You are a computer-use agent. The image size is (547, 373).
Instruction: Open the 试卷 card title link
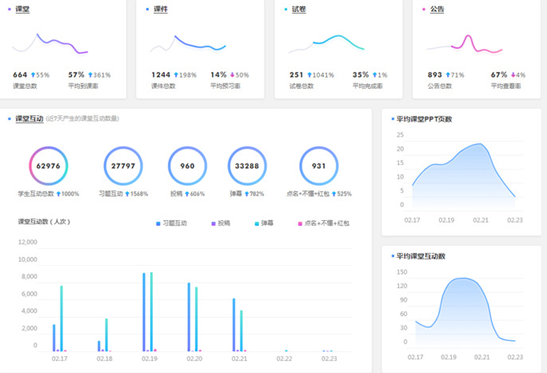click(x=299, y=9)
